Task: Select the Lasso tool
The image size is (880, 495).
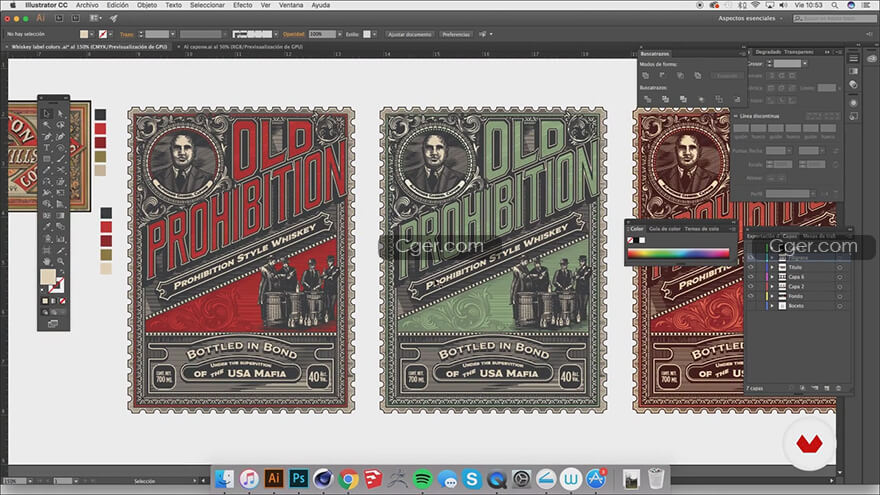Action: (60, 125)
